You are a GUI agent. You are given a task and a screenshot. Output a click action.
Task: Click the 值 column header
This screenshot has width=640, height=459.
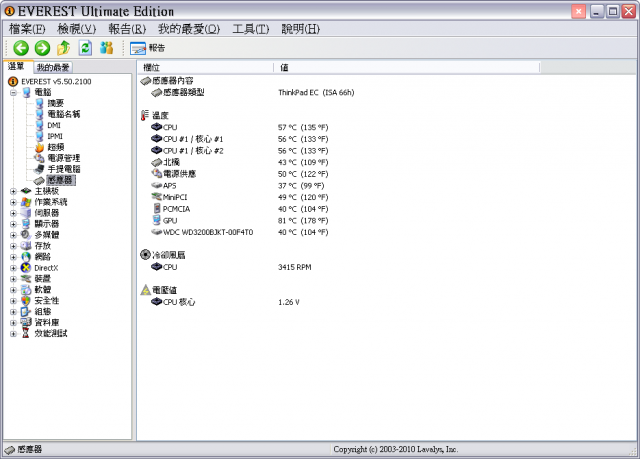pos(407,68)
